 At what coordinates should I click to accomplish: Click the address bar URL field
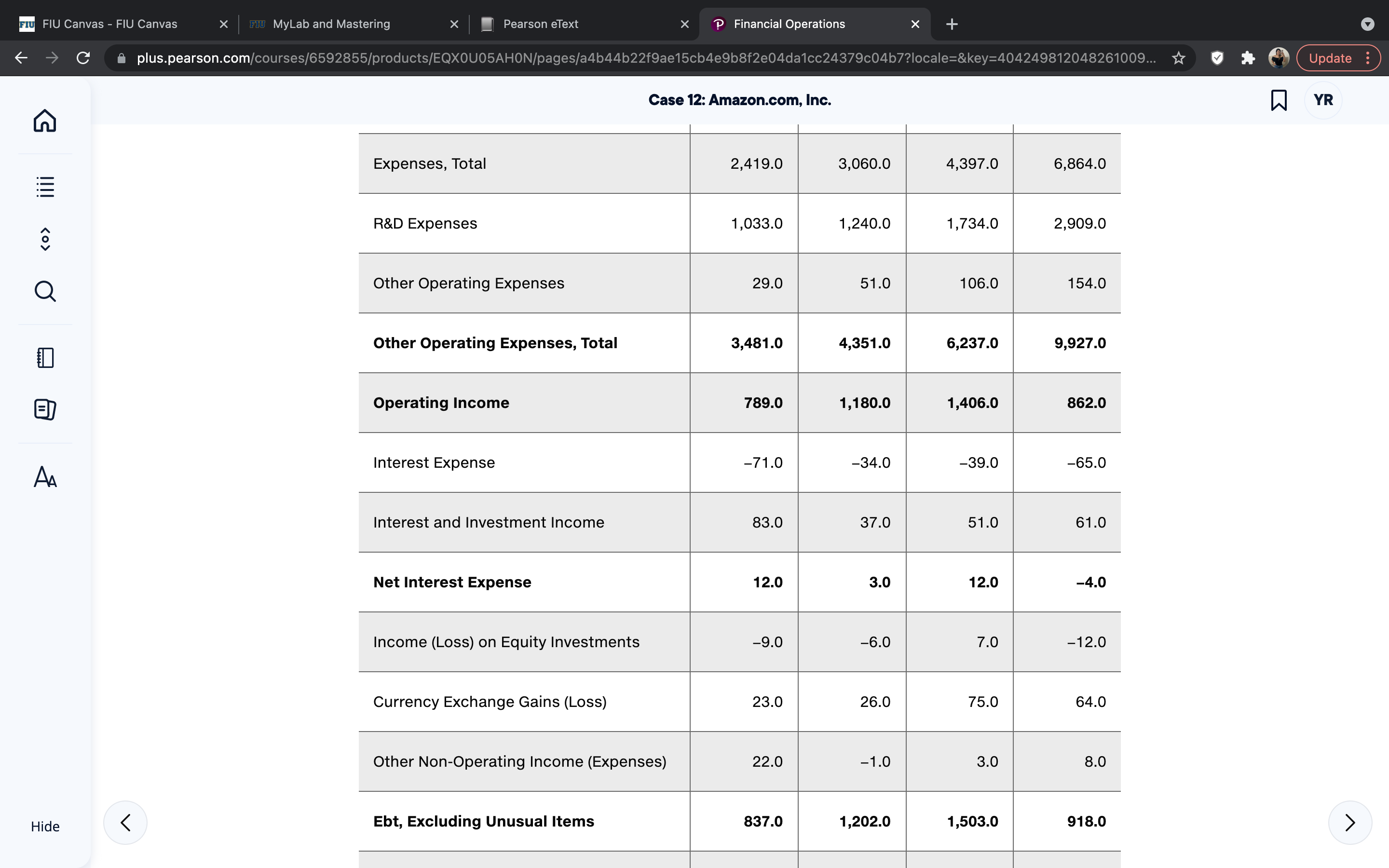pos(646,58)
